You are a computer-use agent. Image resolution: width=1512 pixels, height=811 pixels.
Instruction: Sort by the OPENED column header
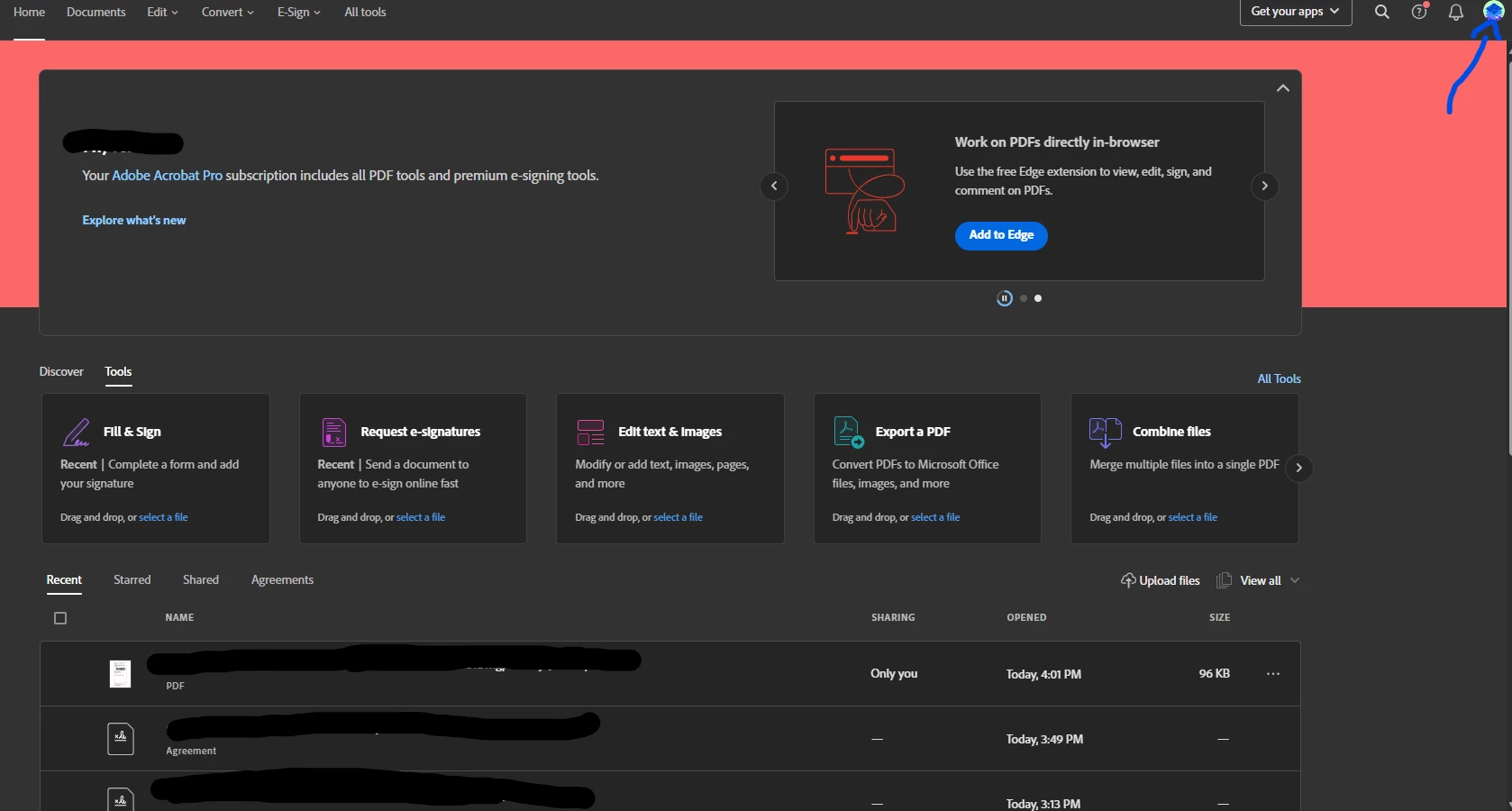[x=1026, y=618]
